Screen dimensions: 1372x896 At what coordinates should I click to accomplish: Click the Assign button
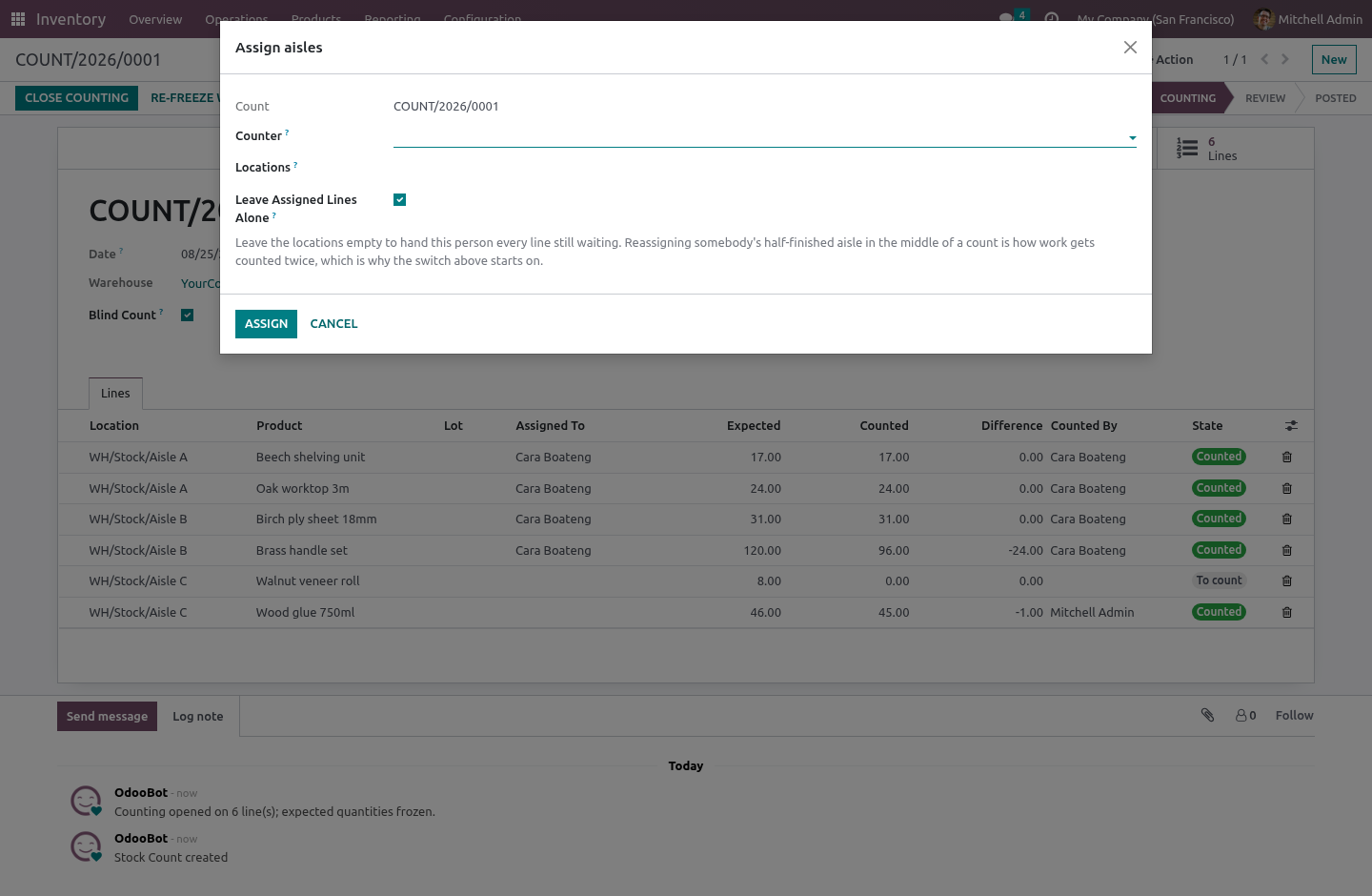(266, 324)
